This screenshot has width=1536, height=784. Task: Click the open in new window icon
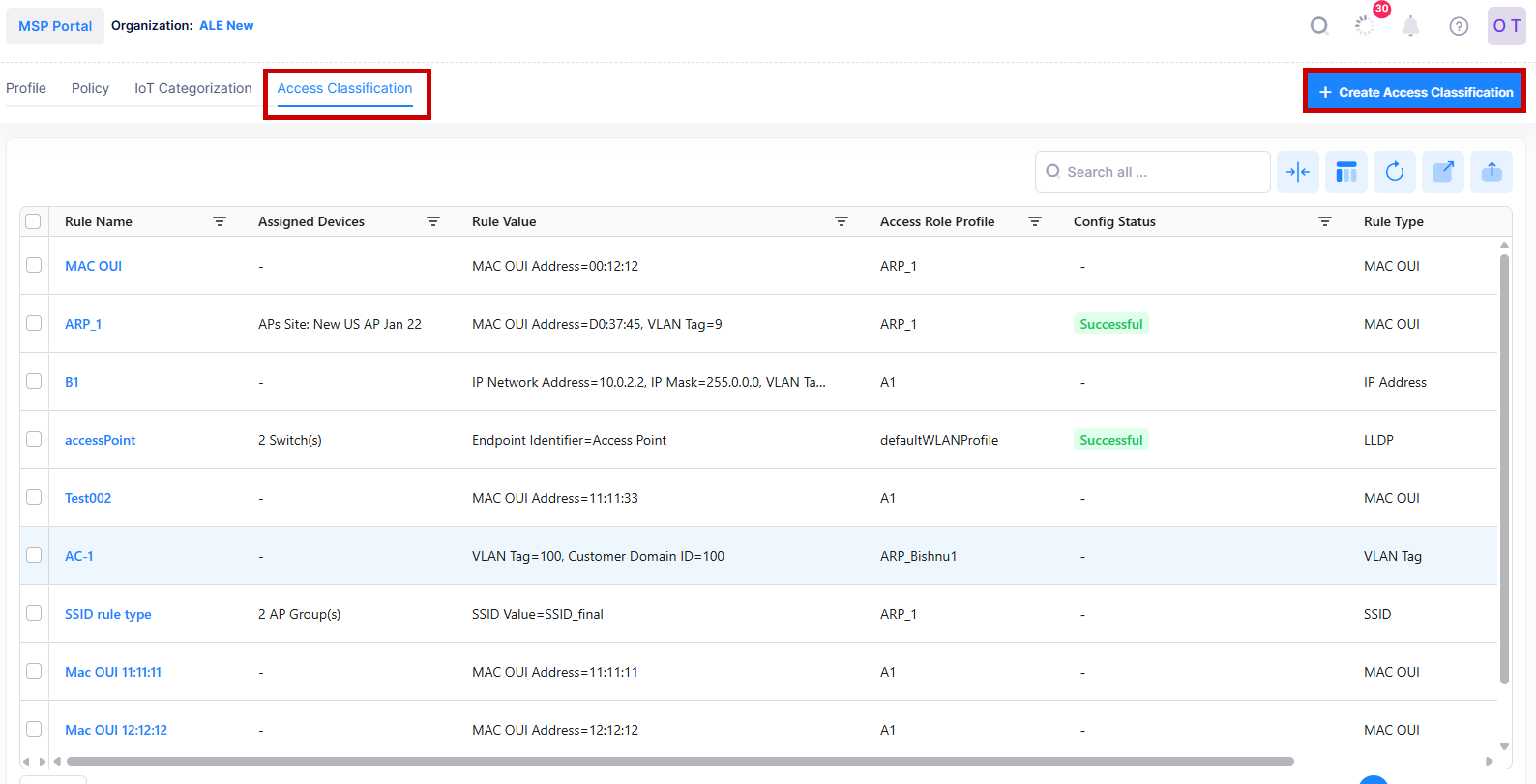(1442, 172)
